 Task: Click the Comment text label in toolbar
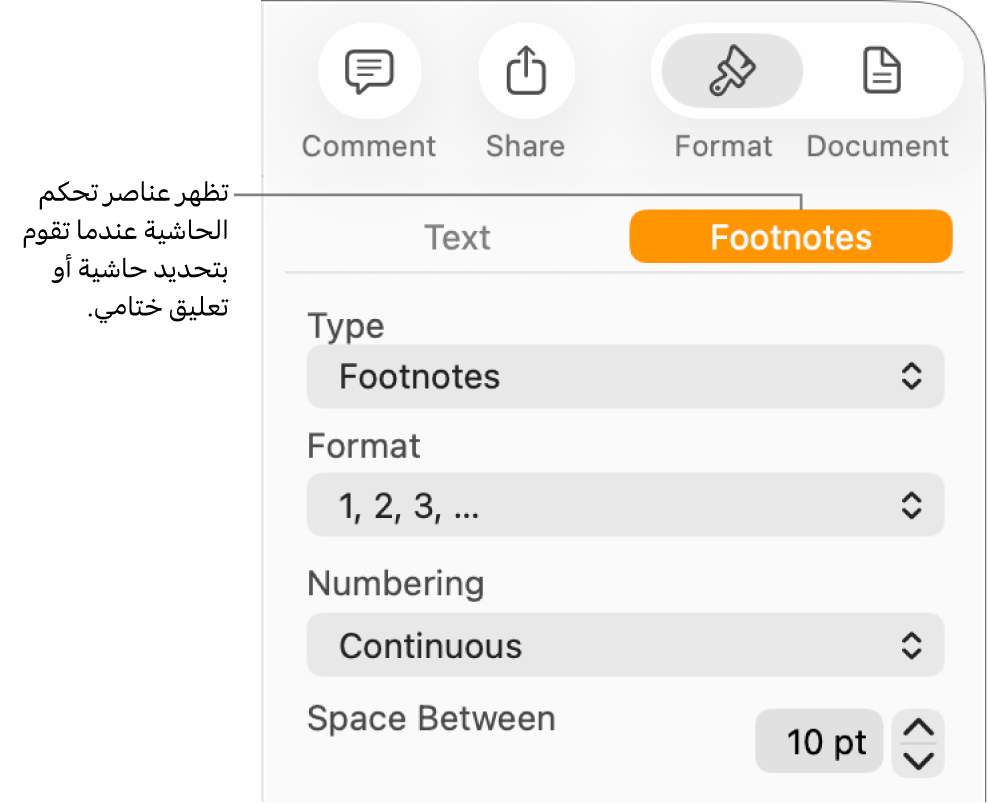click(369, 146)
